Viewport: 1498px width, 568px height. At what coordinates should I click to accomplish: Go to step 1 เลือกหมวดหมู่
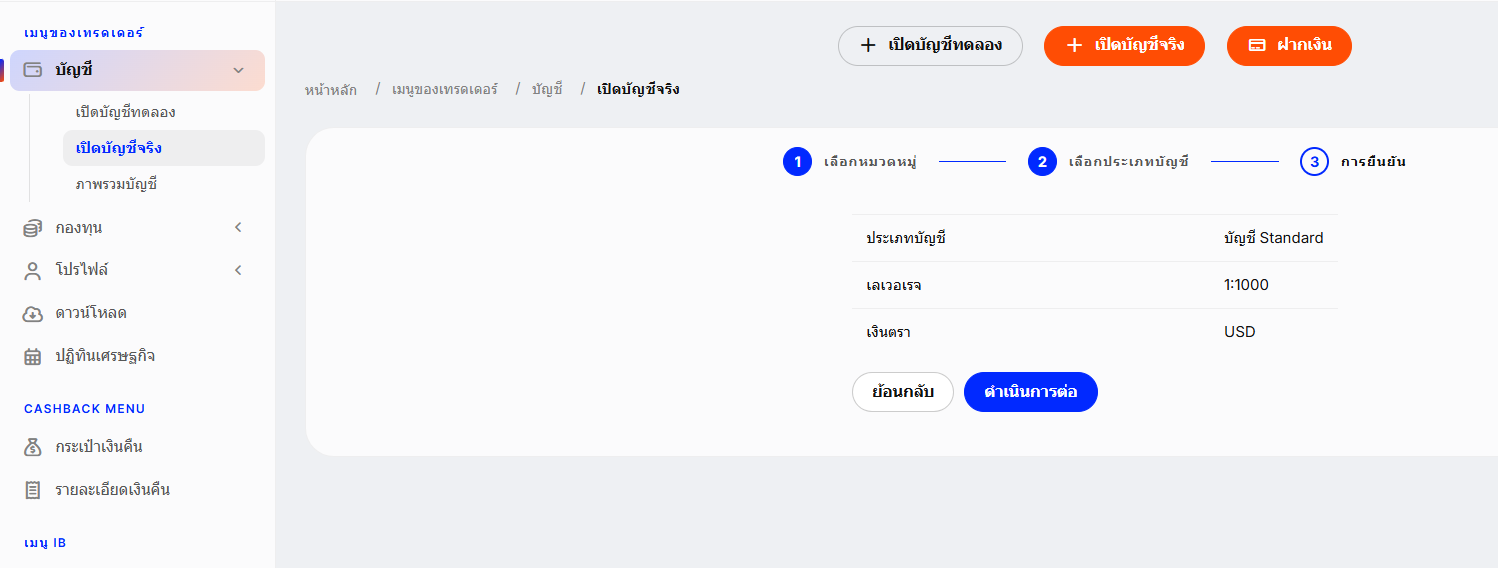point(850,161)
